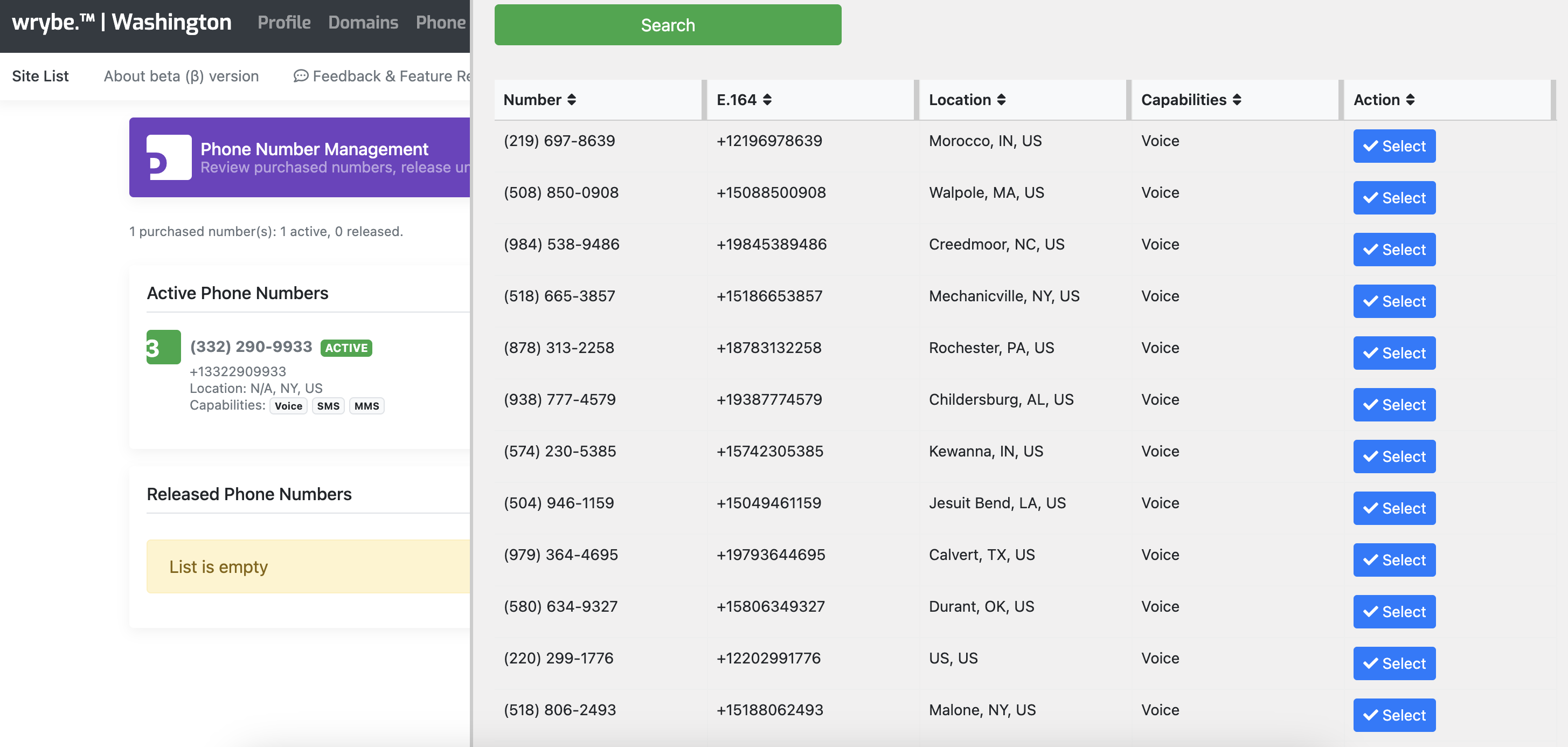Expand the Released Phone Numbers section
Screen dimensions: 1568x747
coord(249,494)
